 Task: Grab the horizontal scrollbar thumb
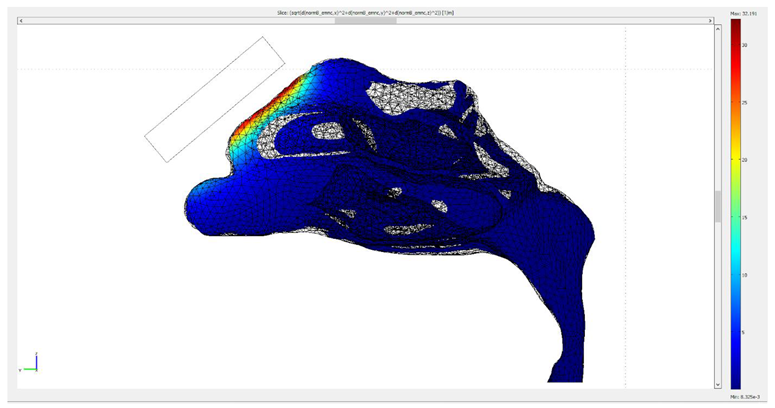click(x=365, y=20)
